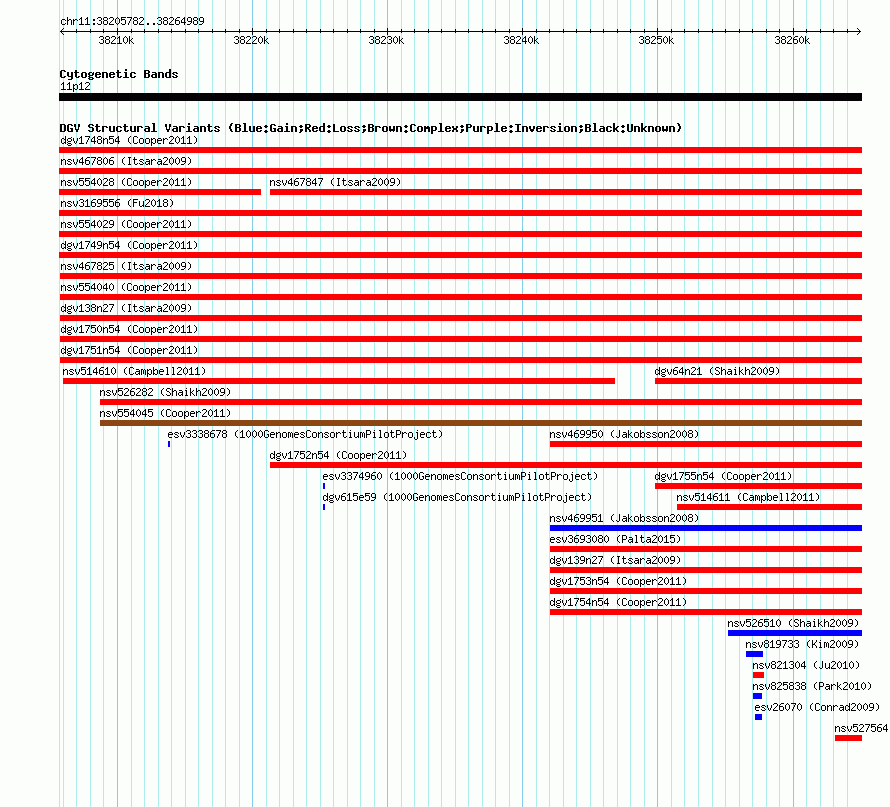The width and height of the screenshot is (890, 807).
Task: Select nsv526510 (Shaikh2009) label
Action: (x=793, y=623)
